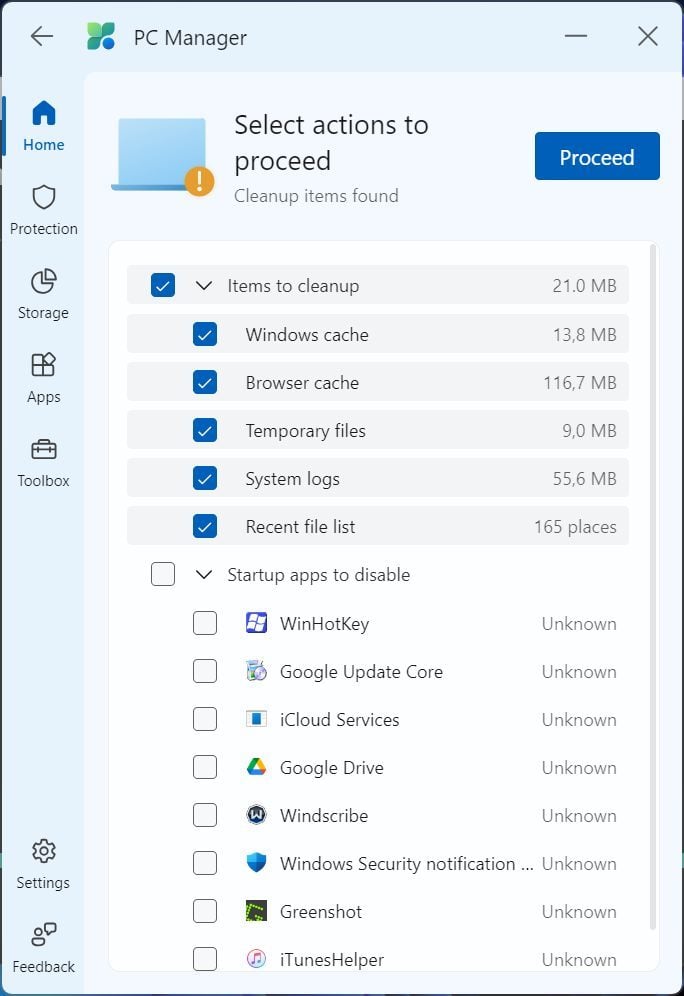Viewport: 684px width, 996px height.
Task: Click the Temporary files row label
Action: tap(305, 431)
